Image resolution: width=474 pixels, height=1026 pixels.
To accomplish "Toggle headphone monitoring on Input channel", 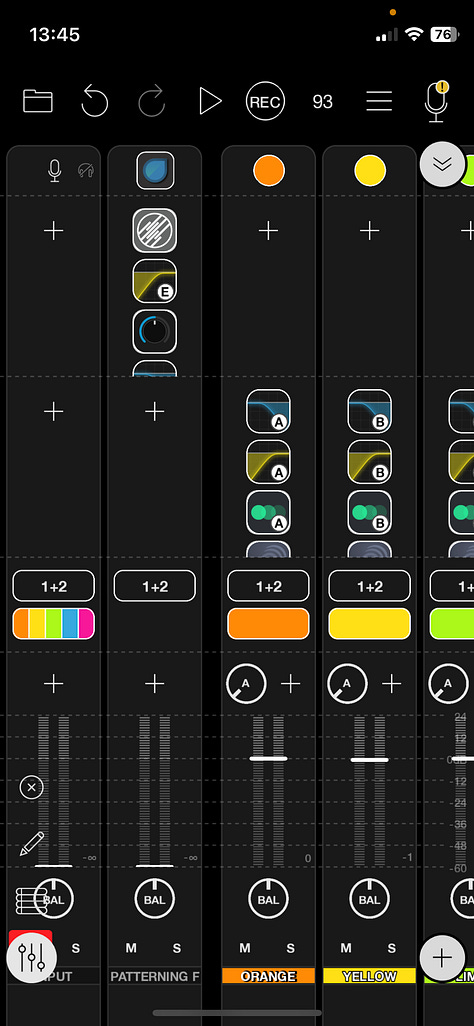I will 86,171.
